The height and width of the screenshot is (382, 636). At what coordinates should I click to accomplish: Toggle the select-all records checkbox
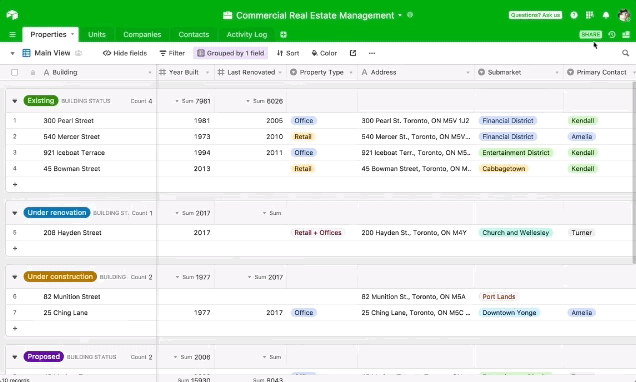pos(15,73)
